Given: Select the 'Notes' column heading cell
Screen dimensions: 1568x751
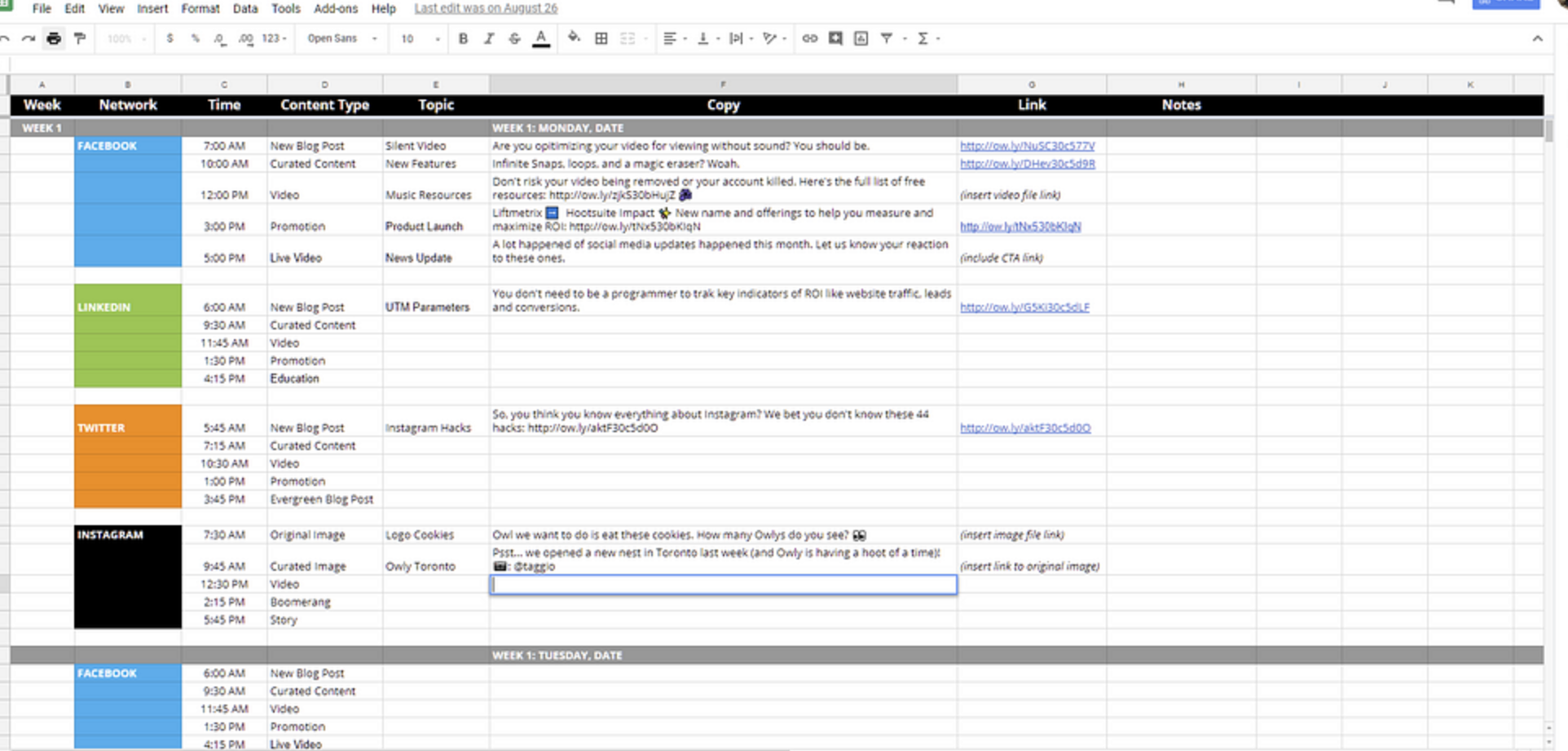Looking at the screenshot, I should tap(1181, 105).
